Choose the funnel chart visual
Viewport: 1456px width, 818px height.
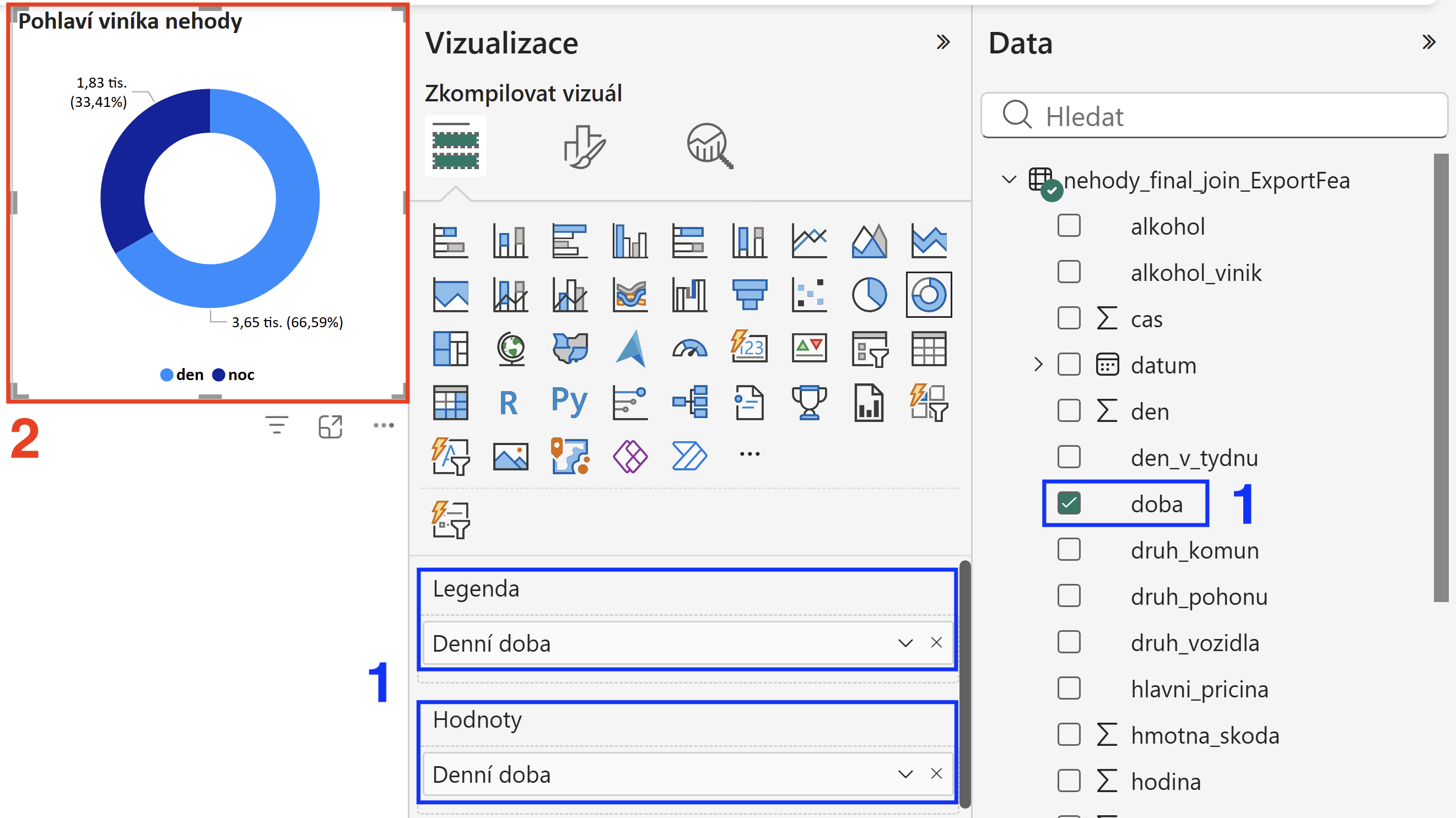click(749, 294)
